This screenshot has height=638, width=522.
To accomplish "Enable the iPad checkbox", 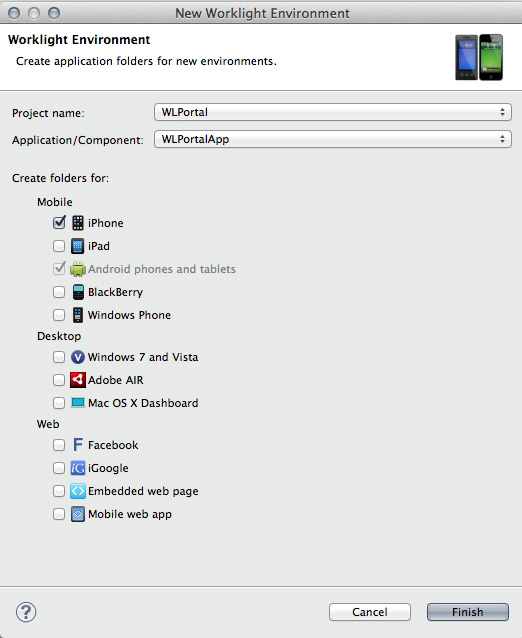I will [x=59, y=246].
